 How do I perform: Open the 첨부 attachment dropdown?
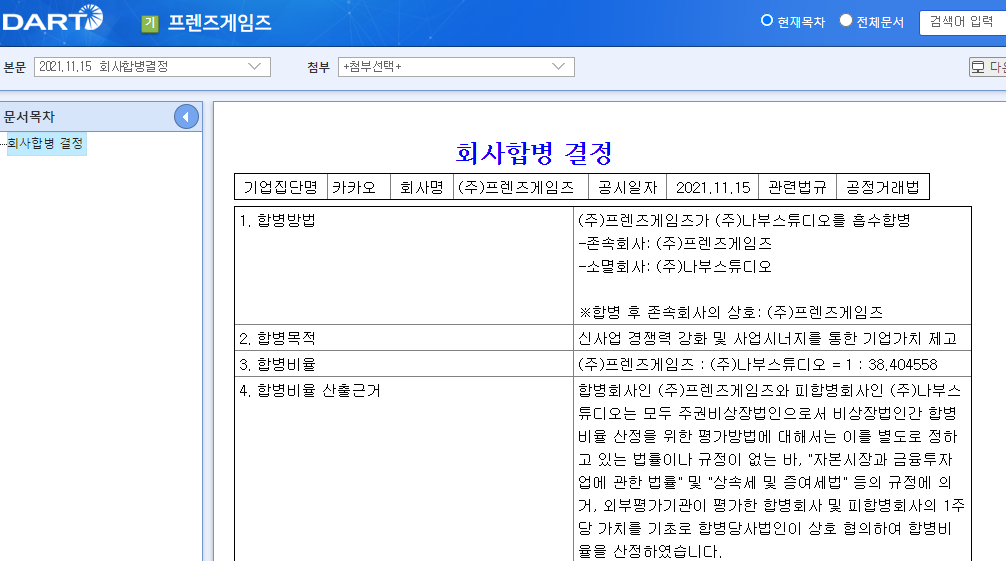(x=456, y=67)
